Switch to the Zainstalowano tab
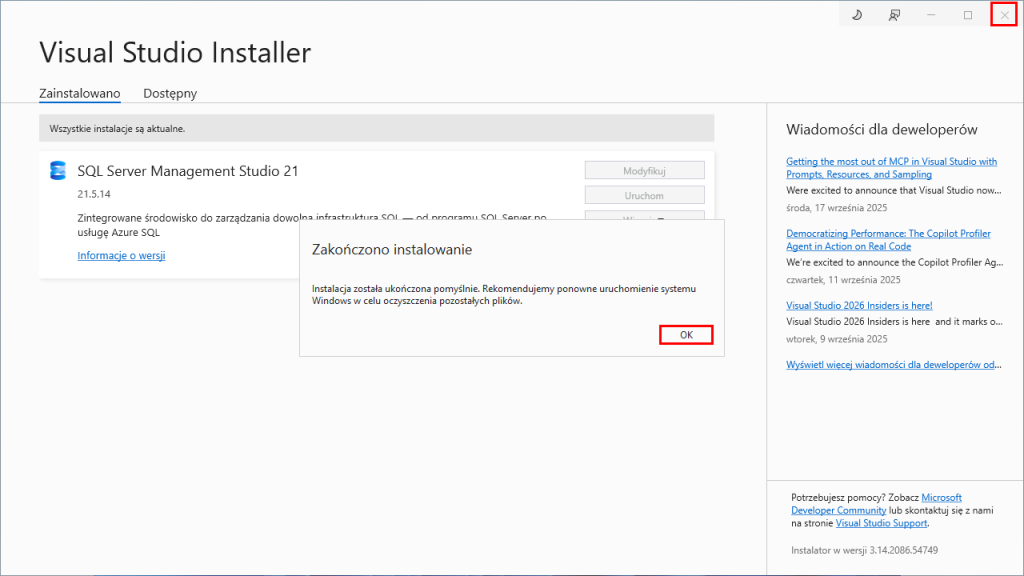 click(x=80, y=93)
